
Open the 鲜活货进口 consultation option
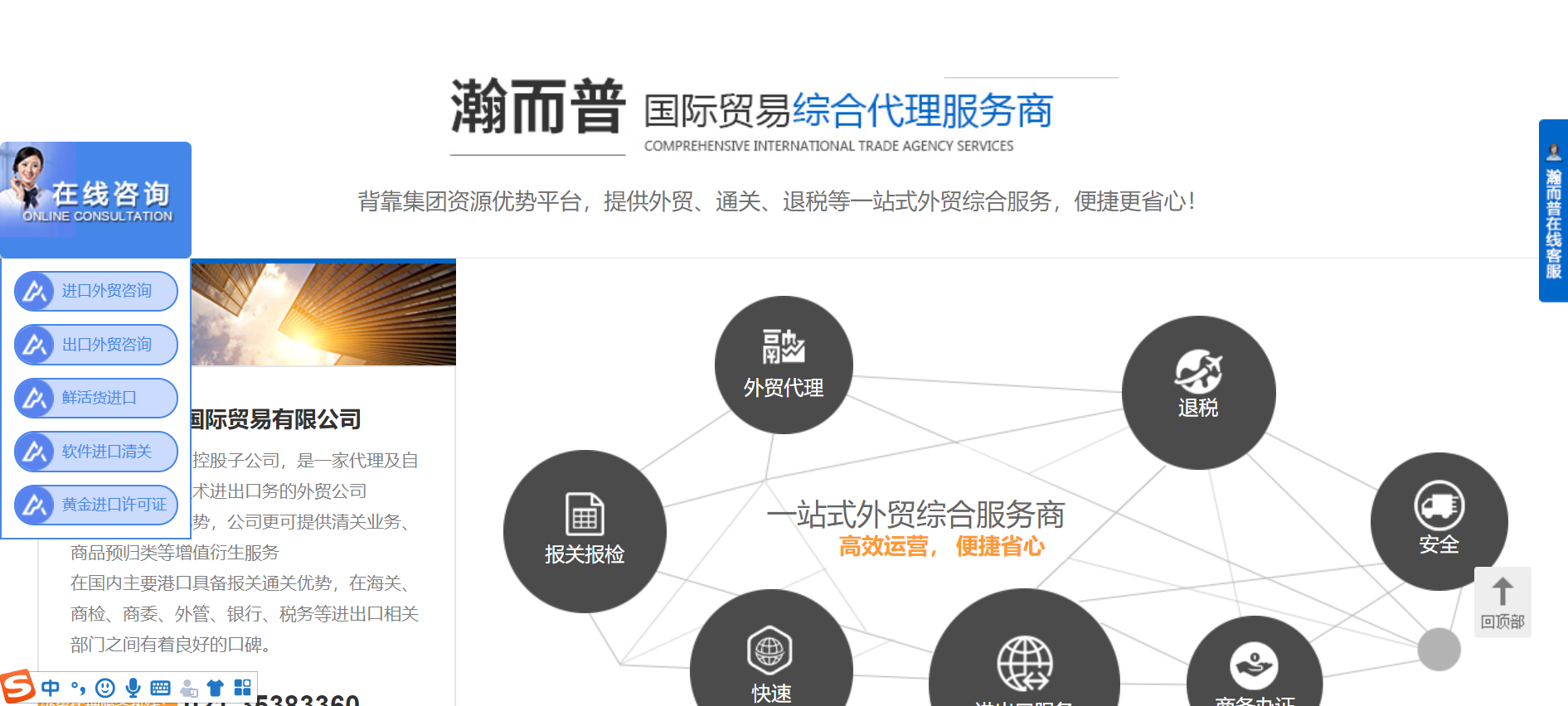click(96, 398)
